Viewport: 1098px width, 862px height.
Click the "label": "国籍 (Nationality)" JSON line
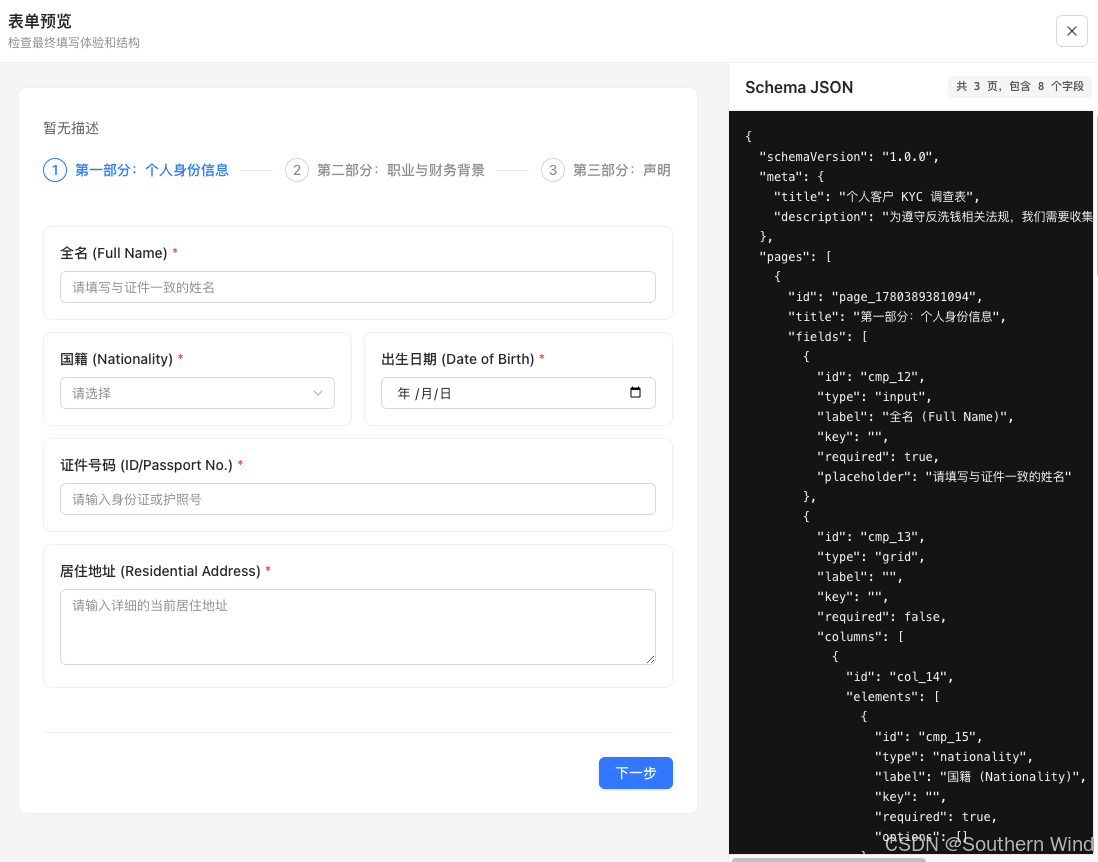tap(980, 777)
